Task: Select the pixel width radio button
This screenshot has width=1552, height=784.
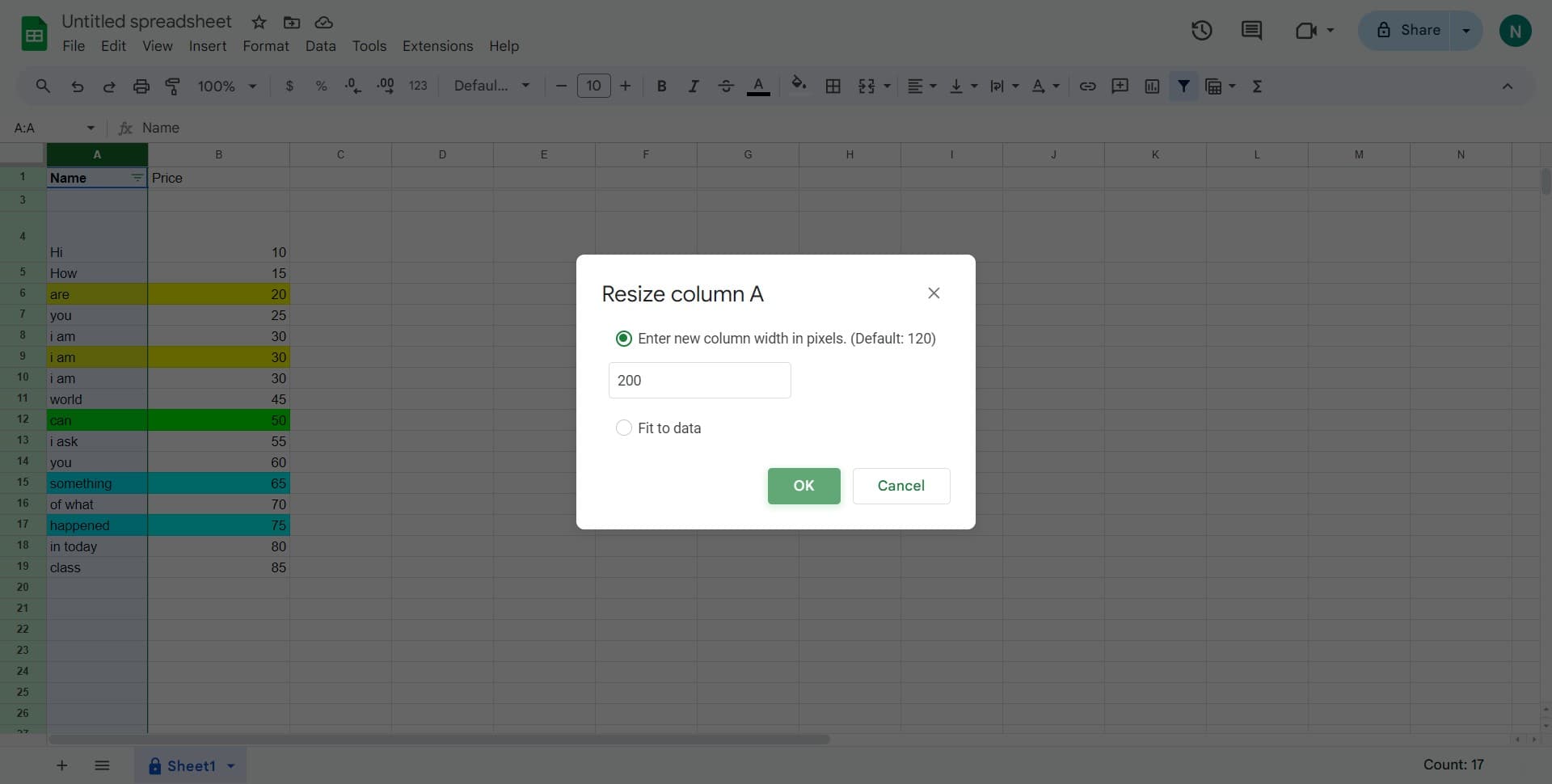Action: click(623, 339)
